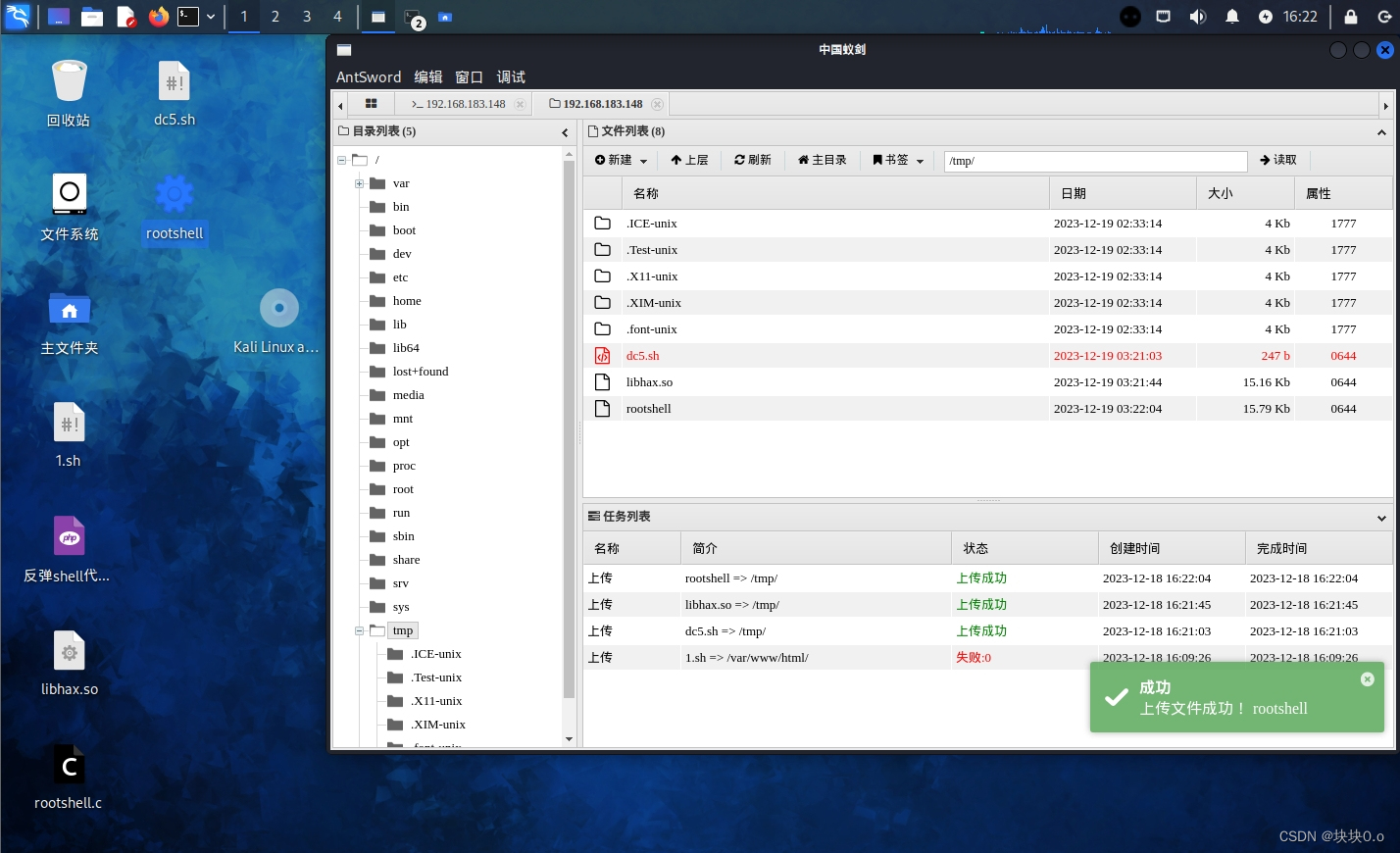Viewport: 1400px width, 853px height.
Task: Open the 窗口 menu
Action: 469,76
